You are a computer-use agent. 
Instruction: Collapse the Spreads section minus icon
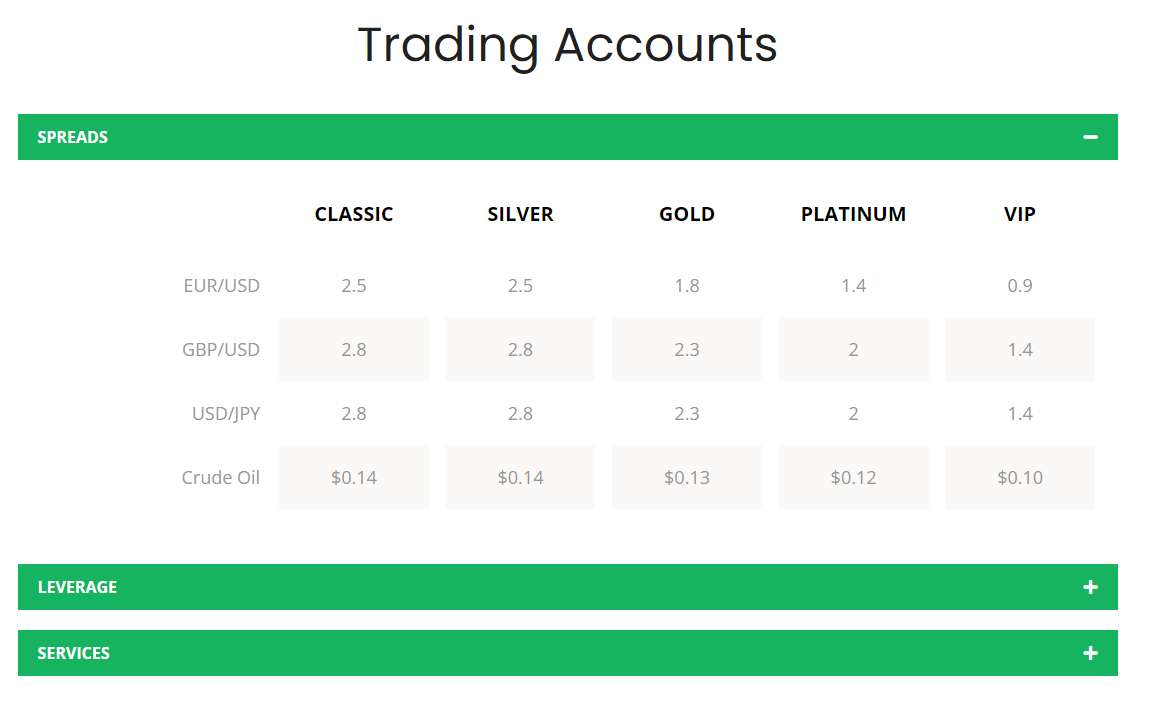click(x=1090, y=137)
